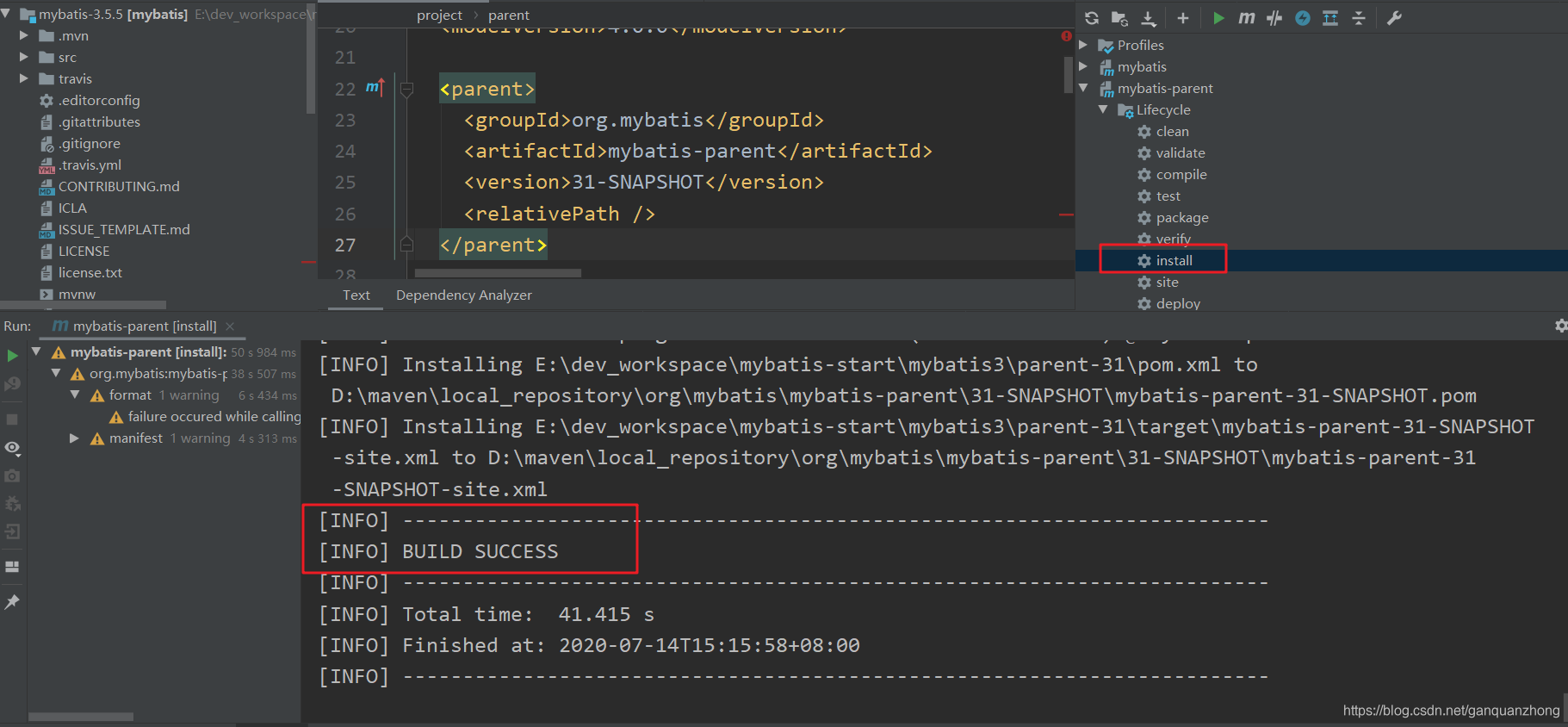Click Maven gutter icon on line 22

pos(375,88)
